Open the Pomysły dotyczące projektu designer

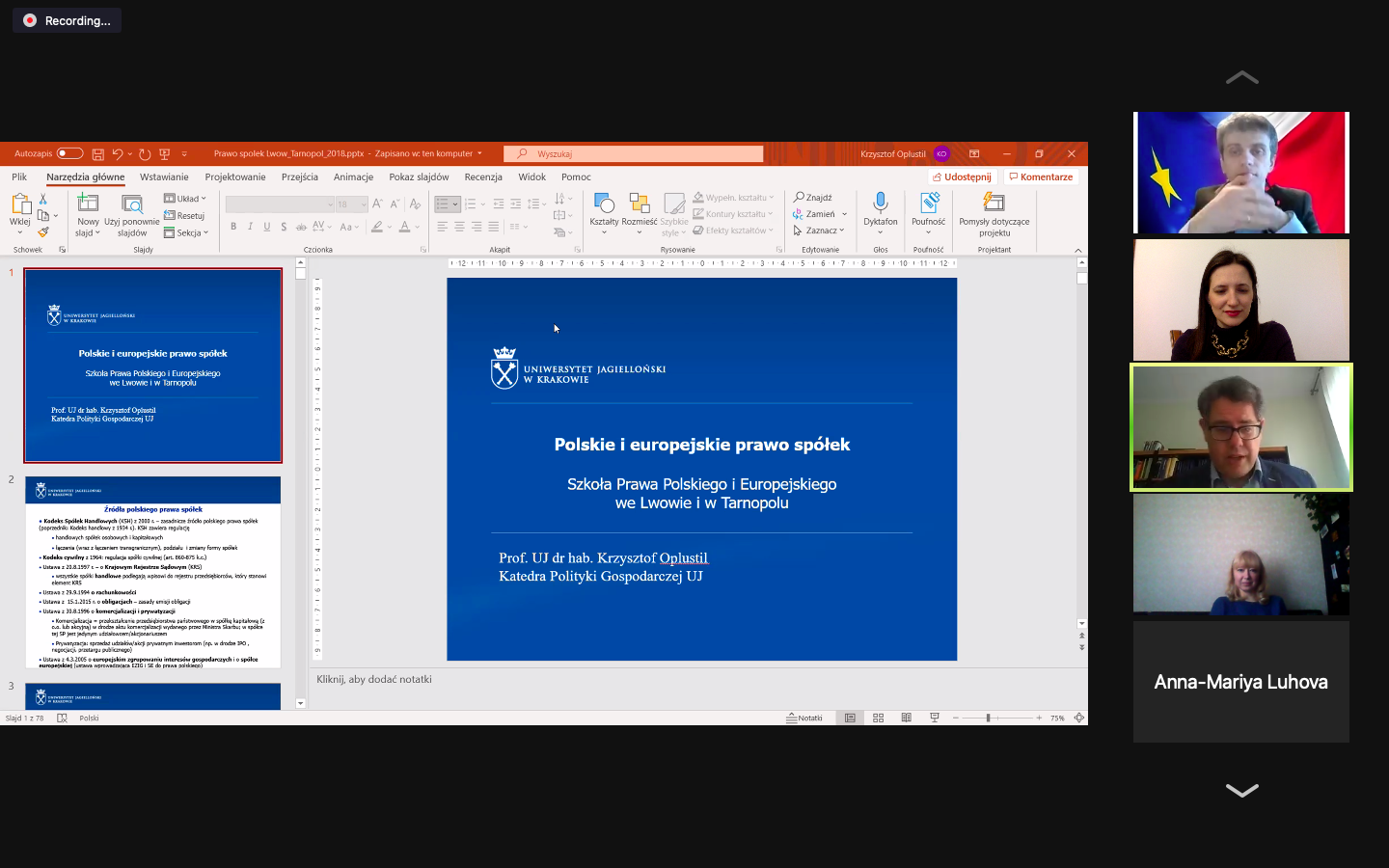point(994,215)
